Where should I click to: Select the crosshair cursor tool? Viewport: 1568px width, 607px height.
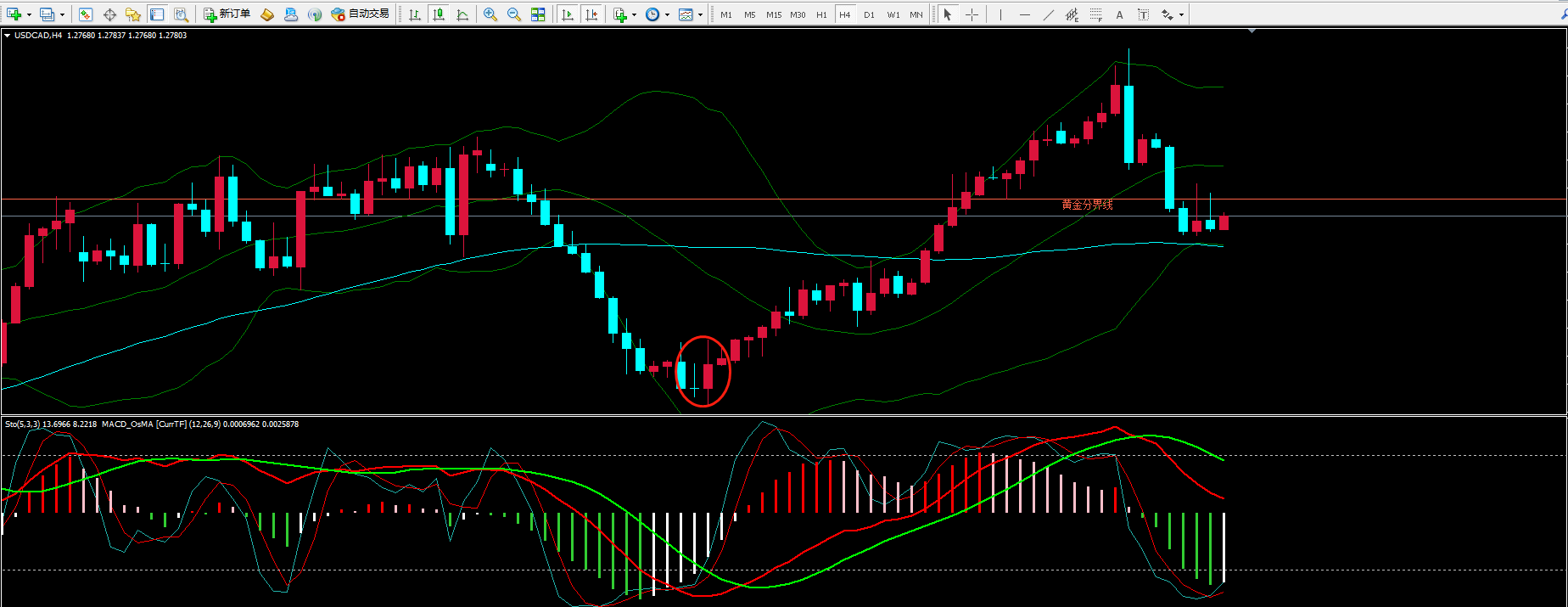tap(972, 14)
